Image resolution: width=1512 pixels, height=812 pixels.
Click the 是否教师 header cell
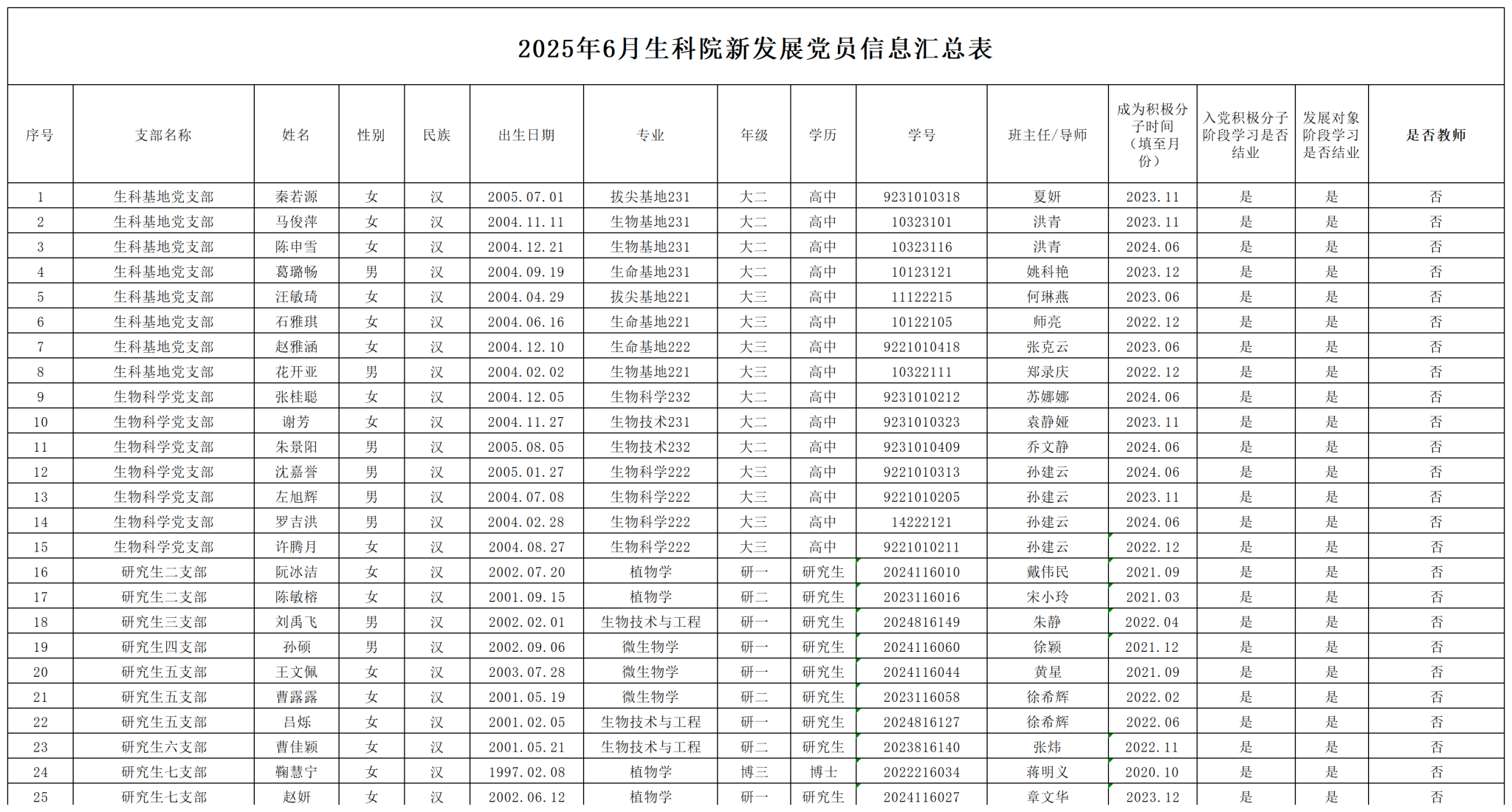(1435, 135)
